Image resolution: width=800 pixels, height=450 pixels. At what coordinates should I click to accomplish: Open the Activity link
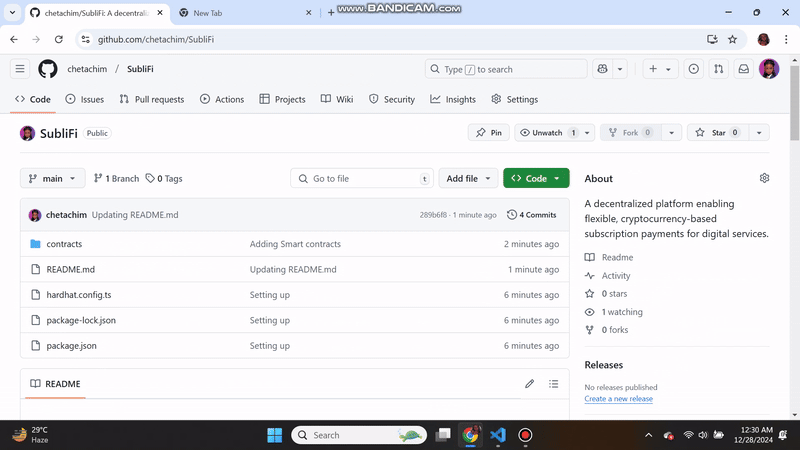click(x=616, y=276)
